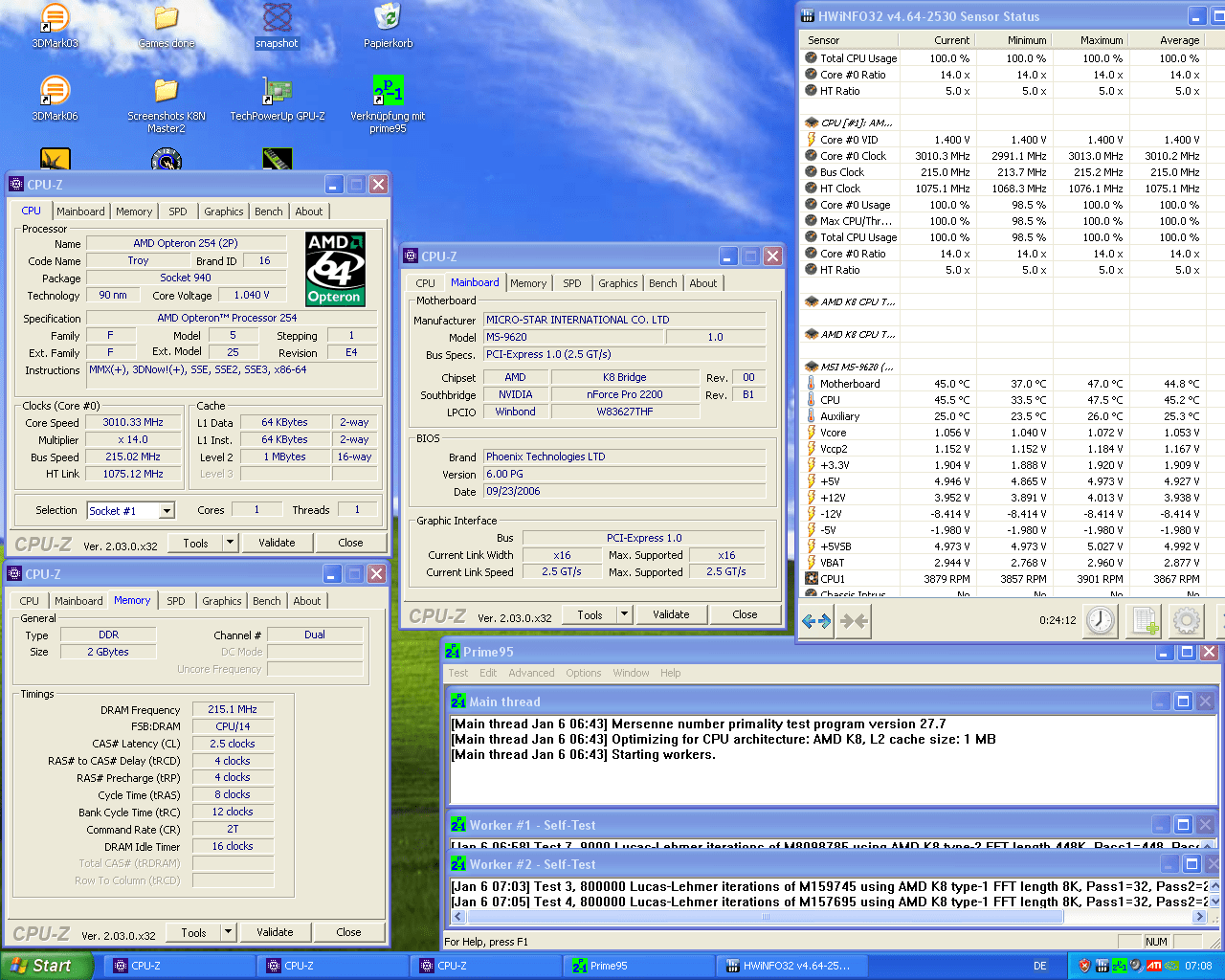Open Tools dropdown arrow in CPU-Z Mainboard window
This screenshot has width=1225, height=980.
coord(624,614)
